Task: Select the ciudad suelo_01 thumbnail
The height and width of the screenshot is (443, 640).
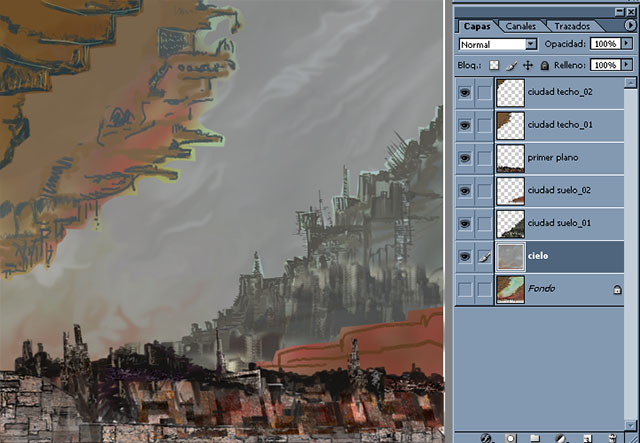Action: 510,224
